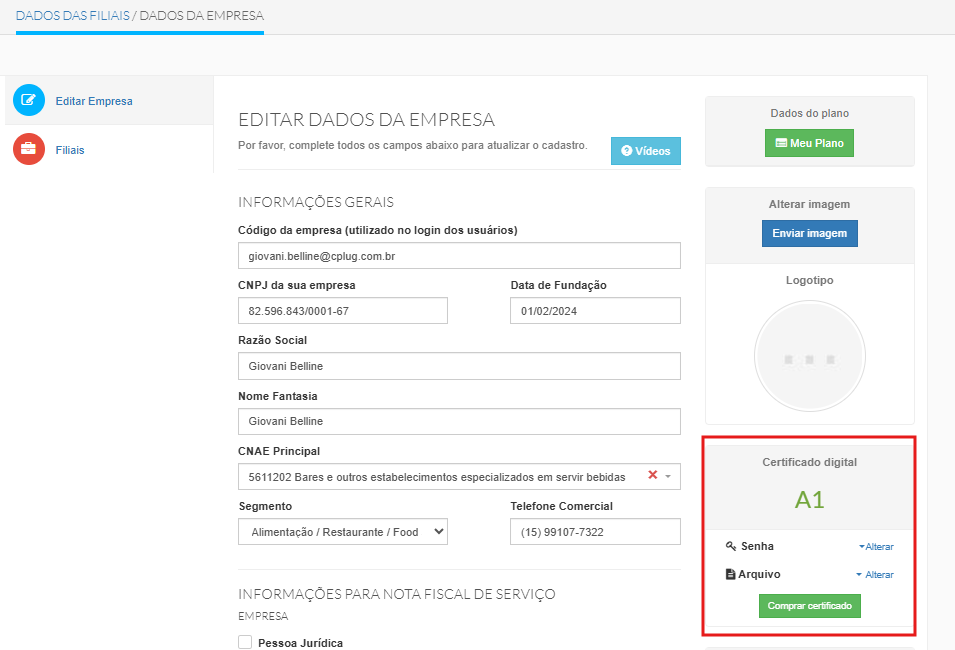Open the Segmento dropdown

coord(343,532)
